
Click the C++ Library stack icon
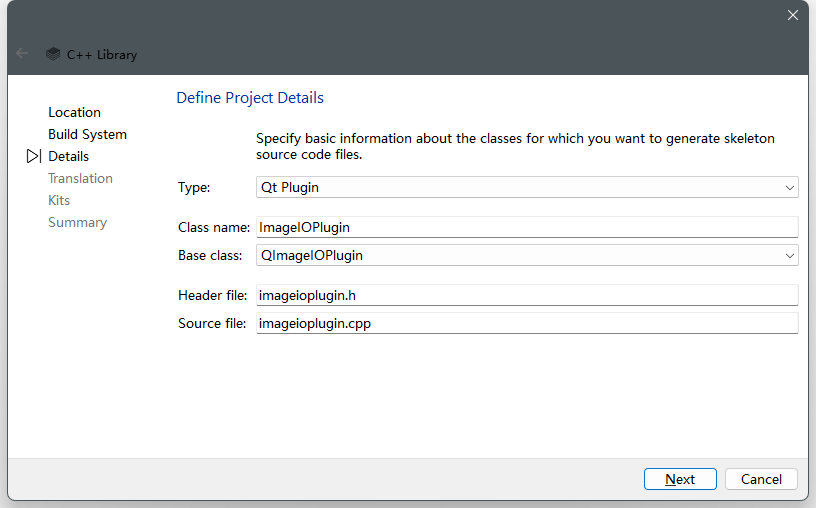53,54
